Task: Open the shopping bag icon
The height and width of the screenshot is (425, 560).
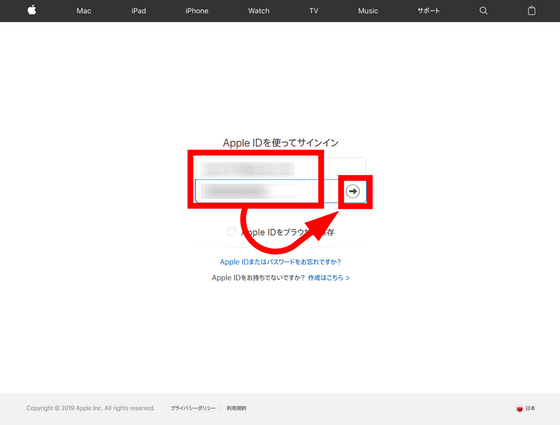Action: pos(531,11)
